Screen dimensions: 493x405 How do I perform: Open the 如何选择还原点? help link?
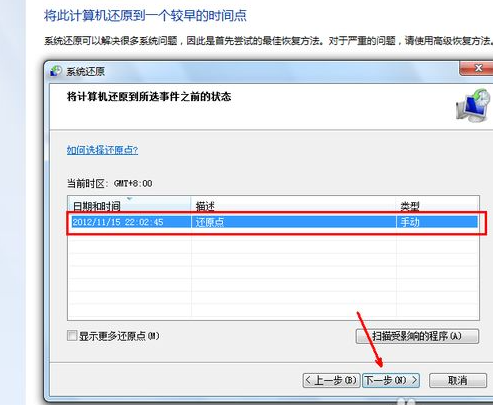click(102, 150)
